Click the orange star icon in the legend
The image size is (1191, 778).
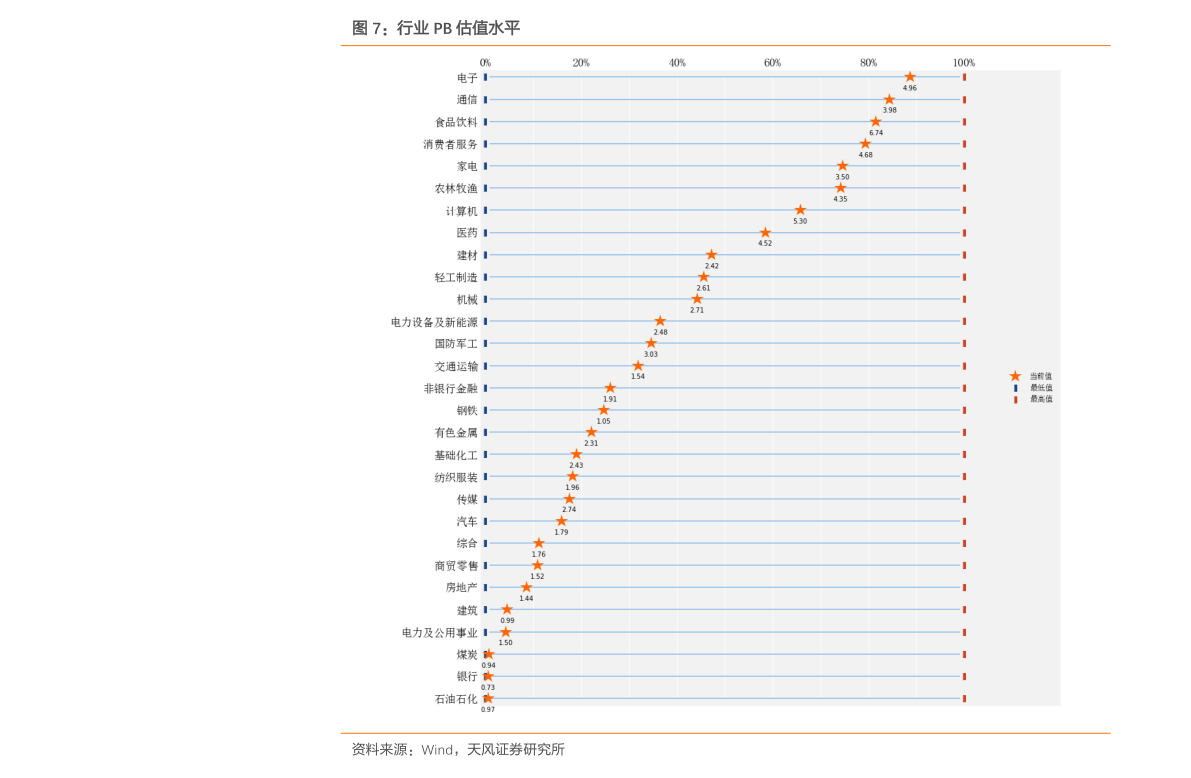1015,376
